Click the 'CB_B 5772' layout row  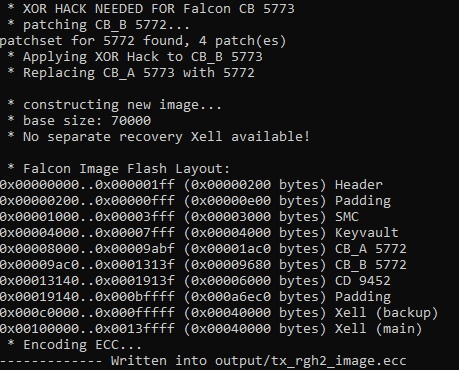coord(203,265)
